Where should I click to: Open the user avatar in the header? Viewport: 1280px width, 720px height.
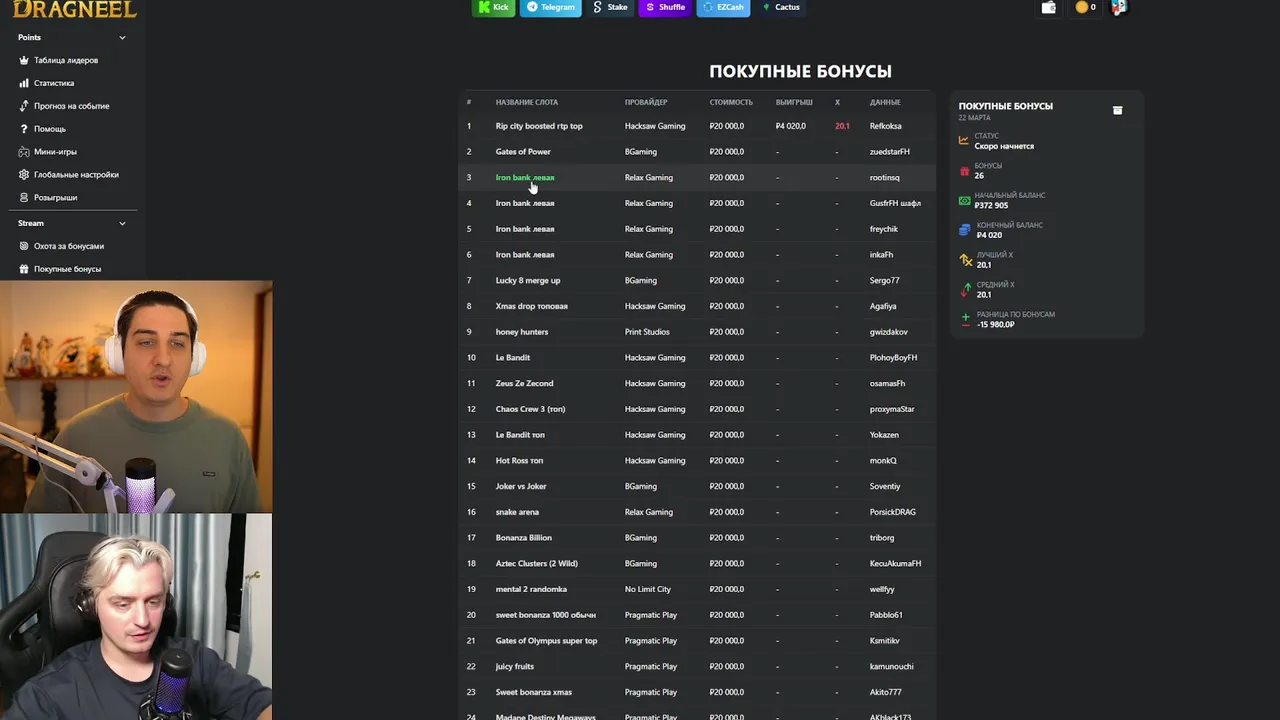pos(1119,7)
